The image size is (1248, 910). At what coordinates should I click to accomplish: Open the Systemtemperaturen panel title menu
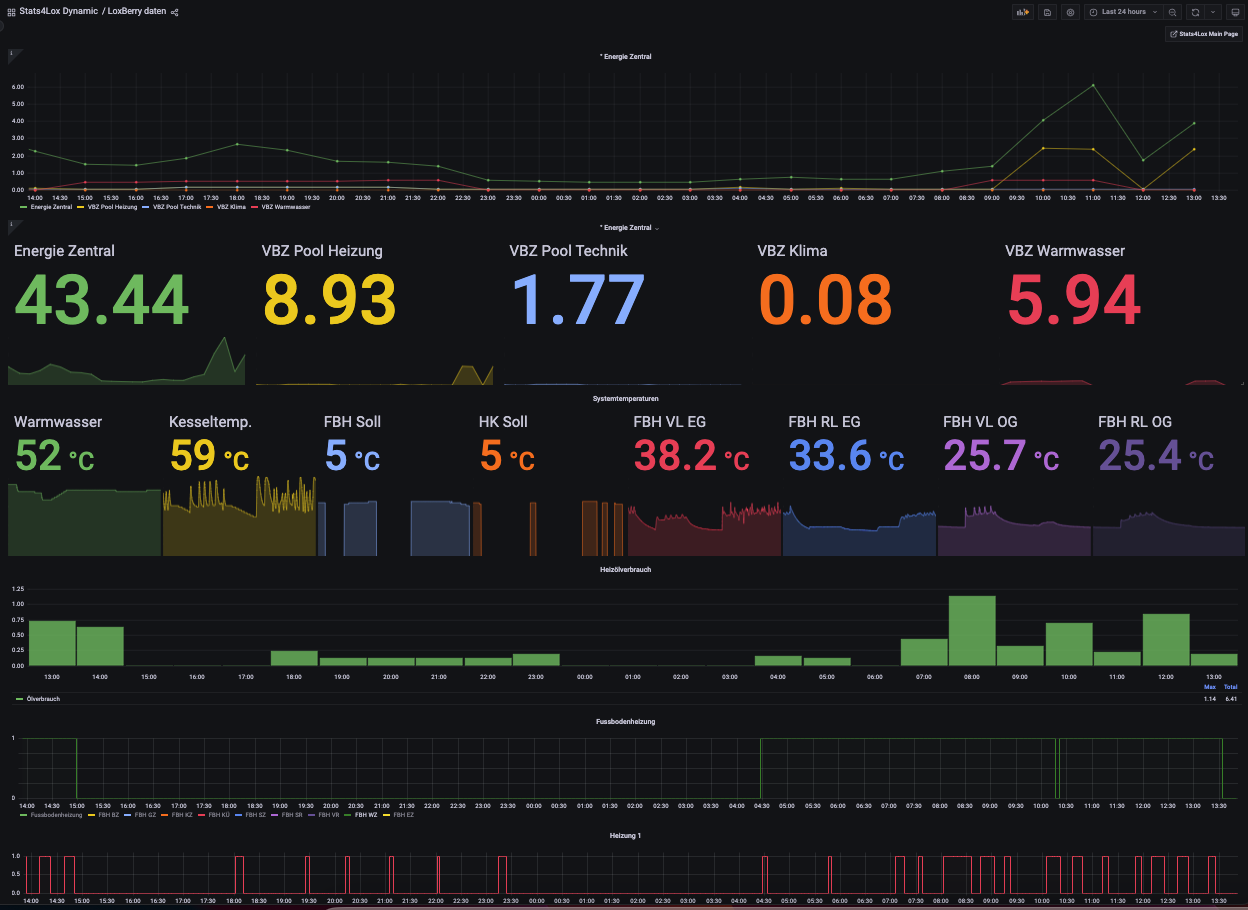[625, 398]
